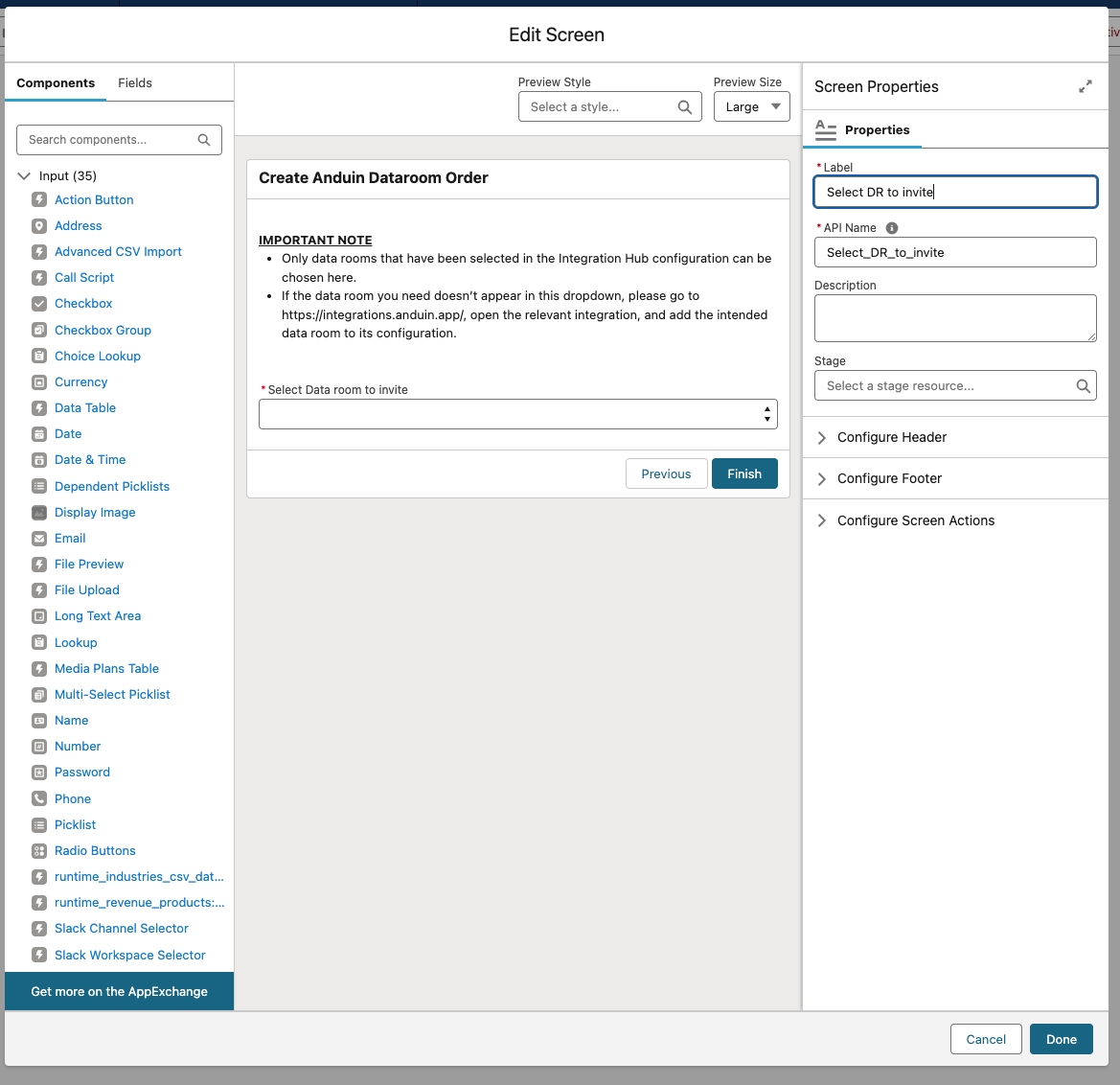Click the Media Plans Table icon
This screenshot has height=1085, width=1120.
pyautogui.click(x=39, y=669)
